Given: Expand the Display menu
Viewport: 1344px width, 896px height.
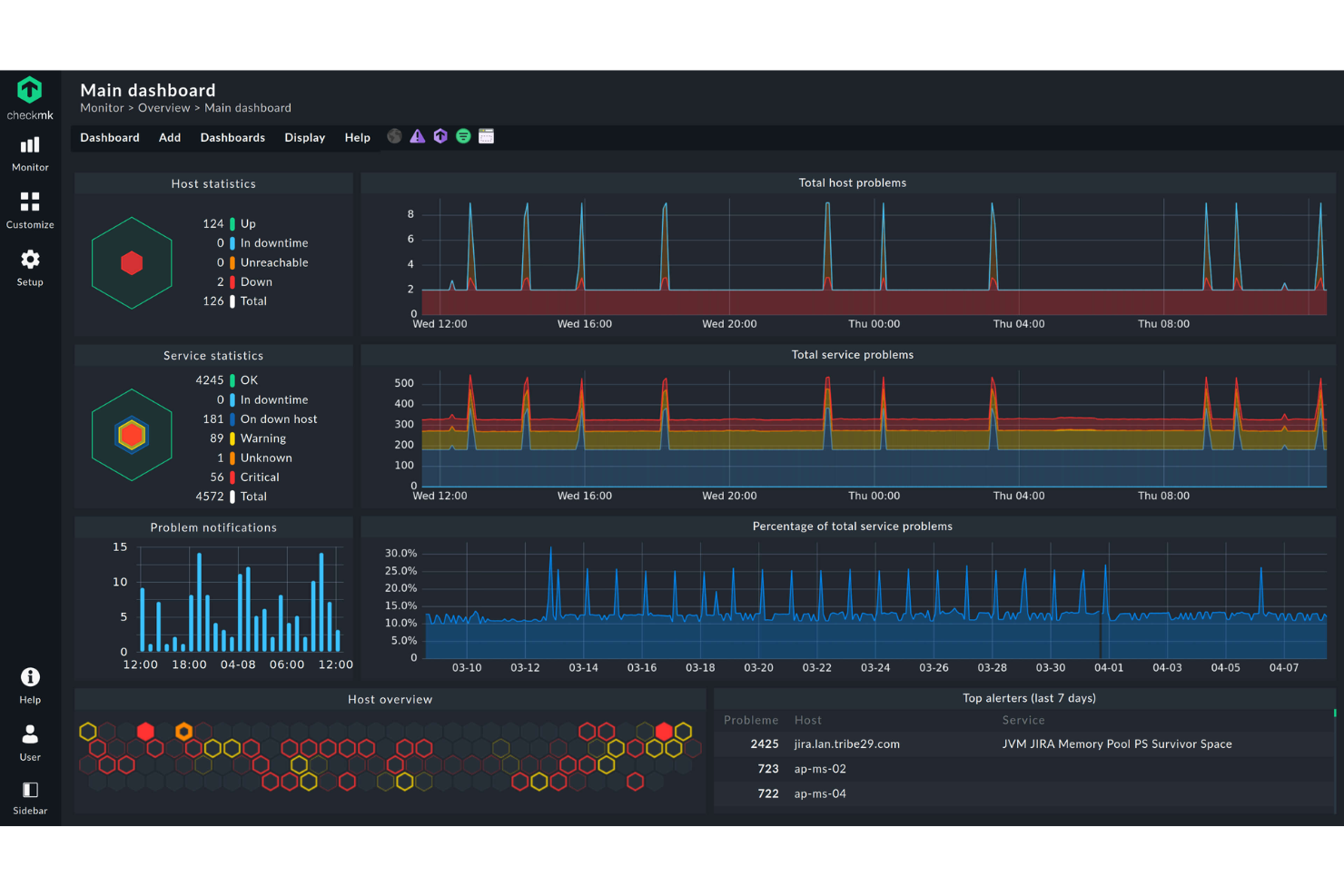Looking at the screenshot, I should 304,138.
